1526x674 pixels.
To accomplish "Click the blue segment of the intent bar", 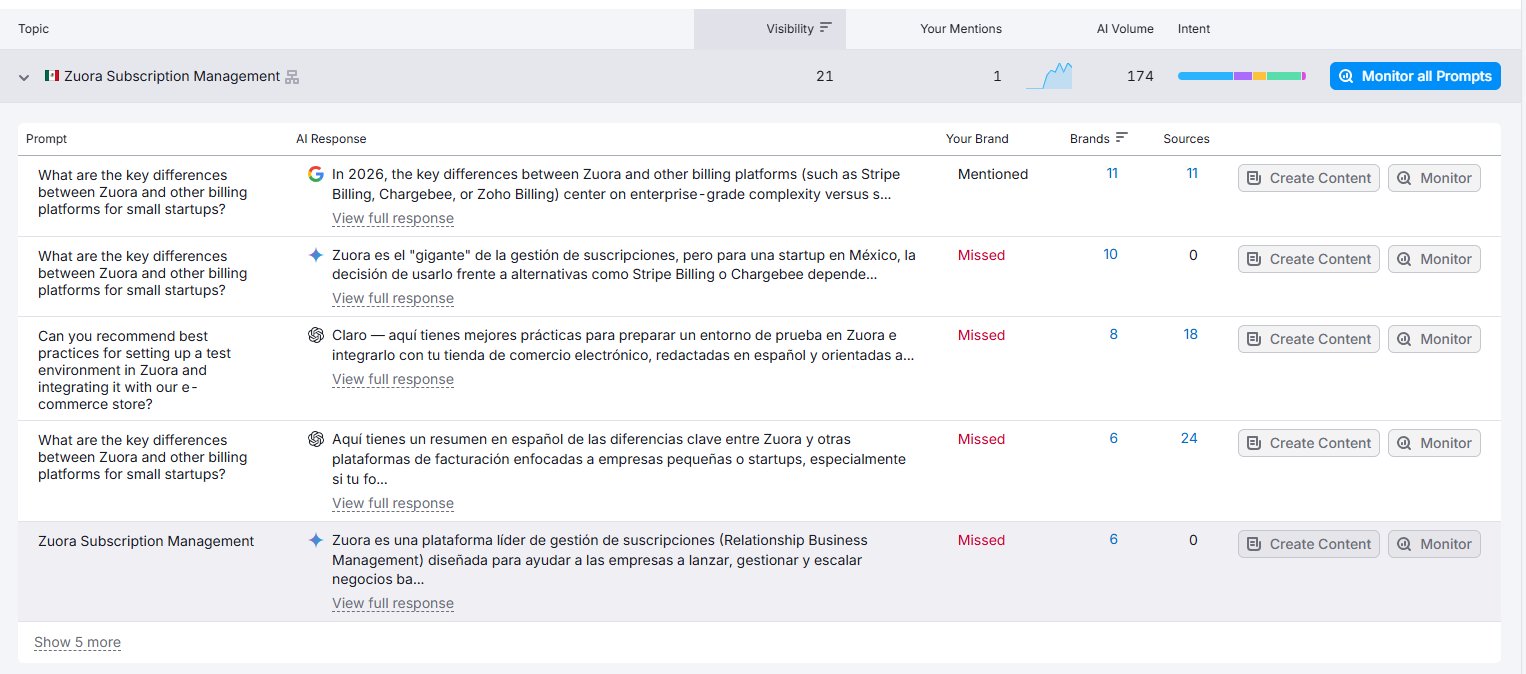I will click(x=1205, y=76).
